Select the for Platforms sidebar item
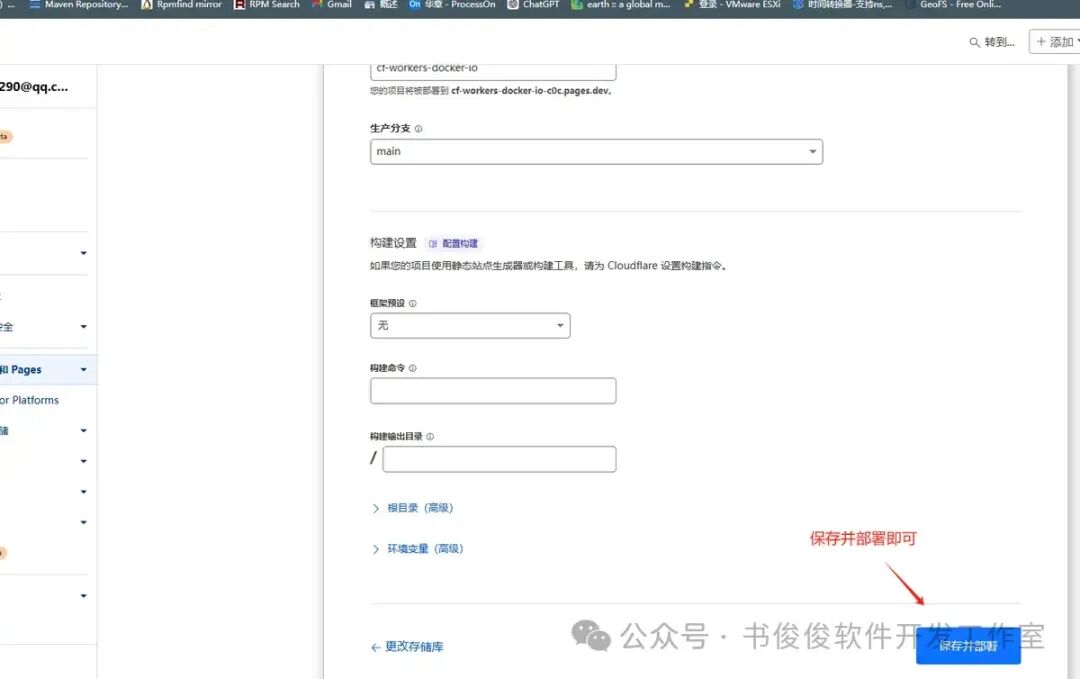Image resolution: width=1080 pixels, height=679 pixels. 30,400
